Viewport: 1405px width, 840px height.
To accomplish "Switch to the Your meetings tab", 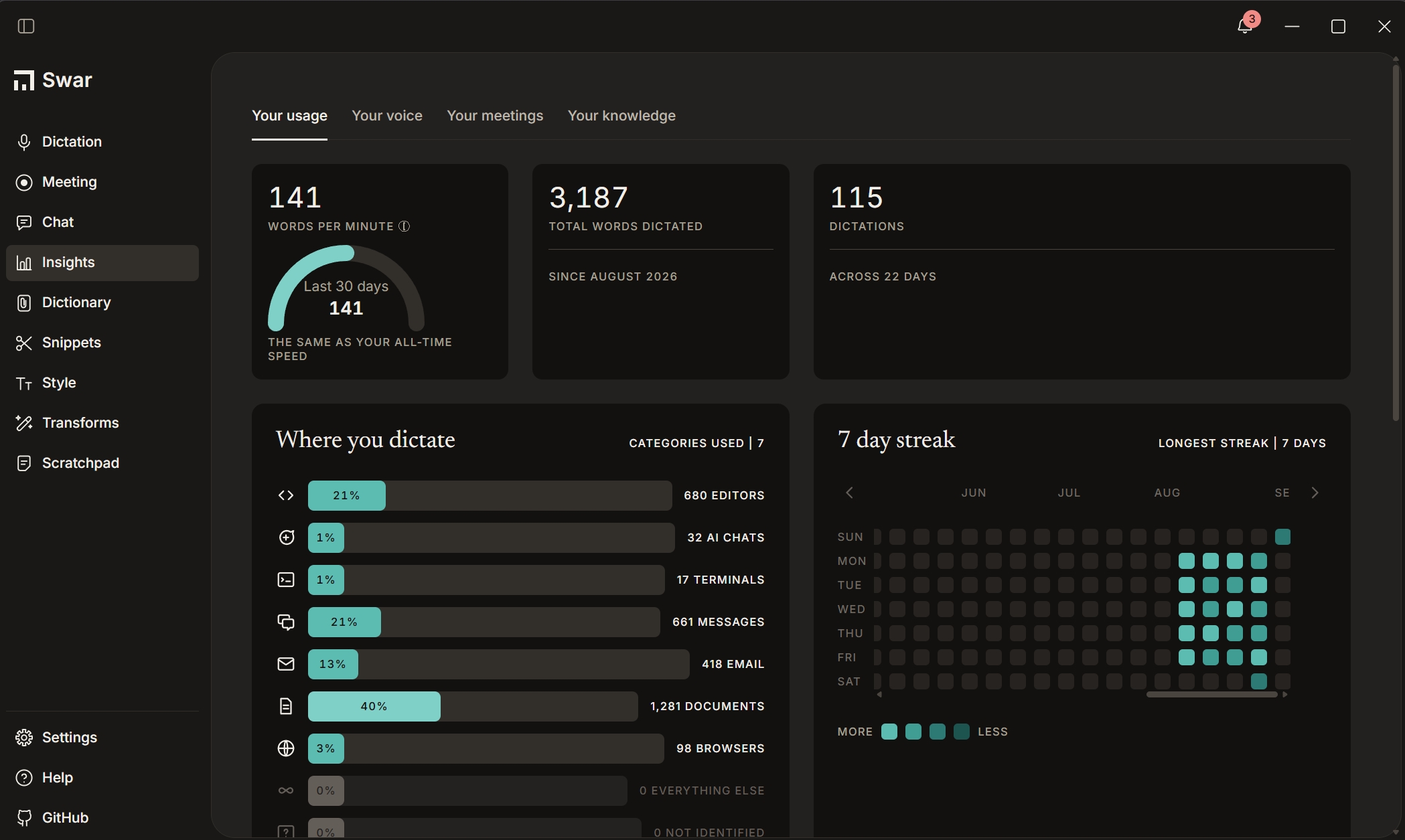I will point(495,116).
